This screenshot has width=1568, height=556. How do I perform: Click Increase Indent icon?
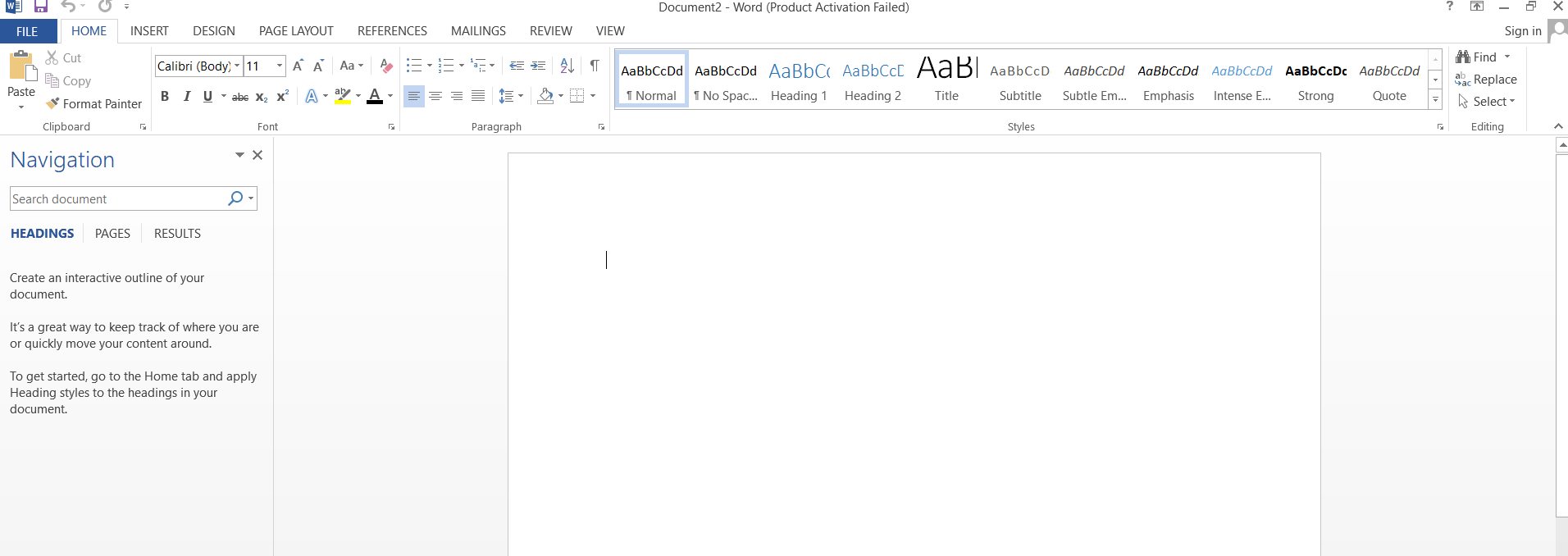point(538,66)
